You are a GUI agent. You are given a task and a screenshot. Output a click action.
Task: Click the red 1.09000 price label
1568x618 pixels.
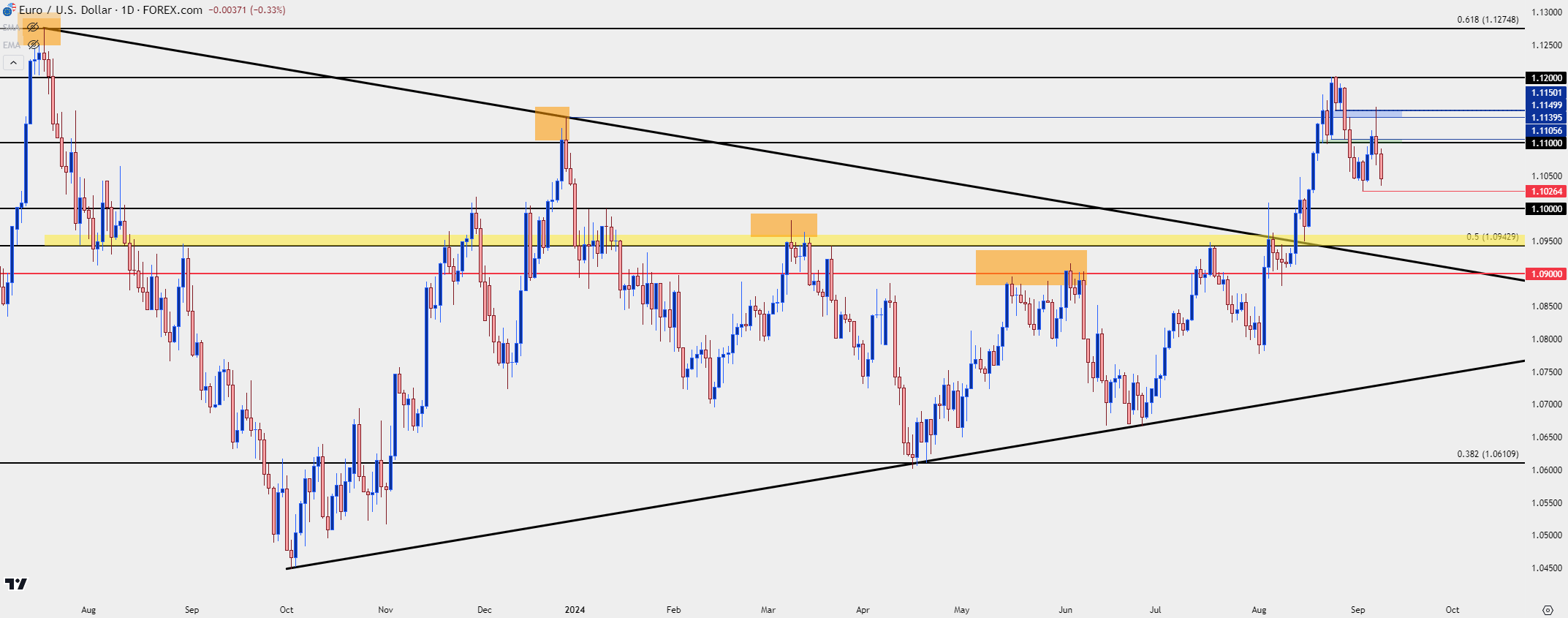point(1546,274)
